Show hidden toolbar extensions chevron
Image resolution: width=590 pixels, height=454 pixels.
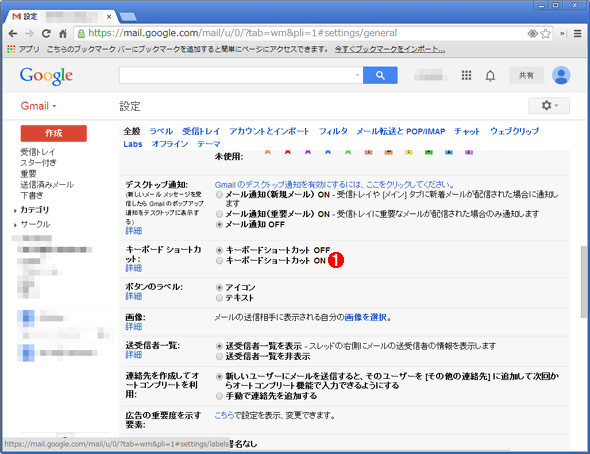coord(563,33)
